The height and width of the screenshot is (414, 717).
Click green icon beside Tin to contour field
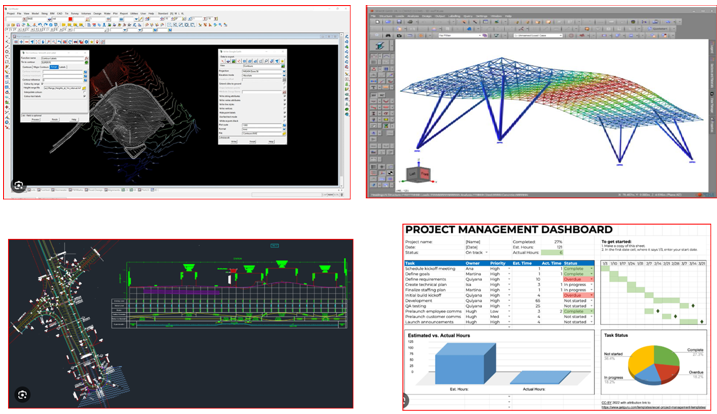pyautogui.click(x=86, y=62)
